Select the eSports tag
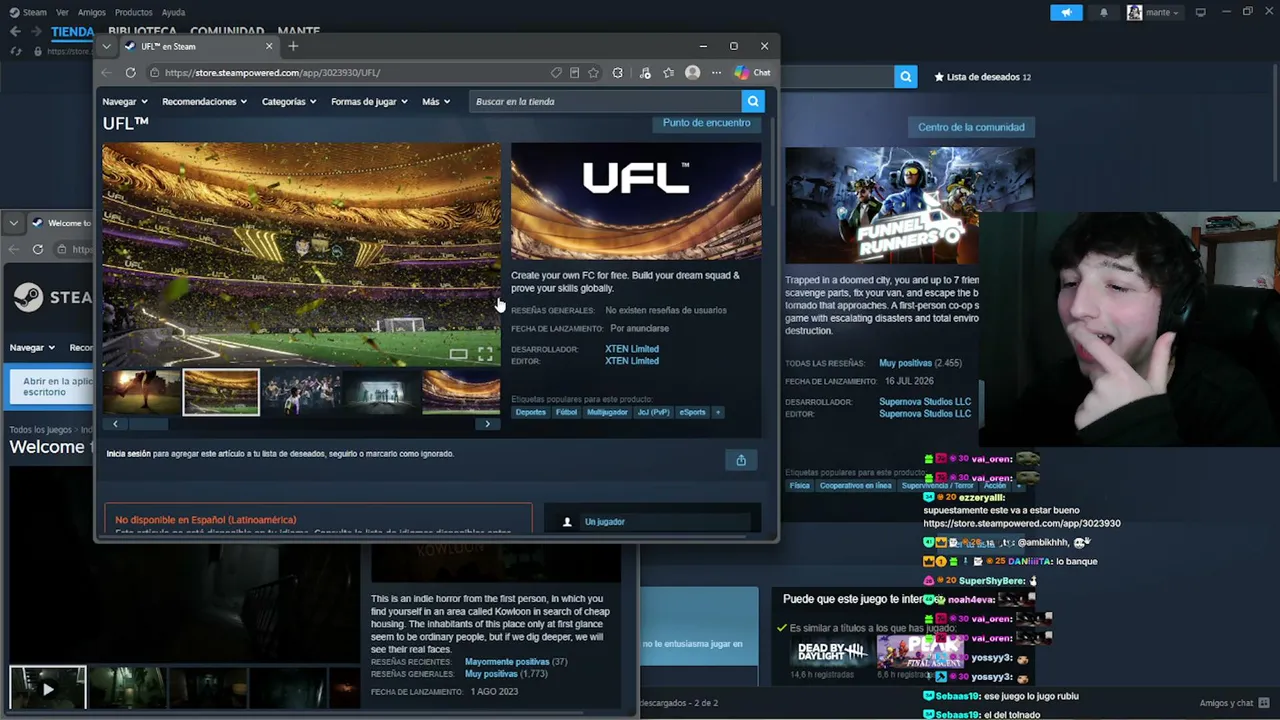 click(692, 412)
